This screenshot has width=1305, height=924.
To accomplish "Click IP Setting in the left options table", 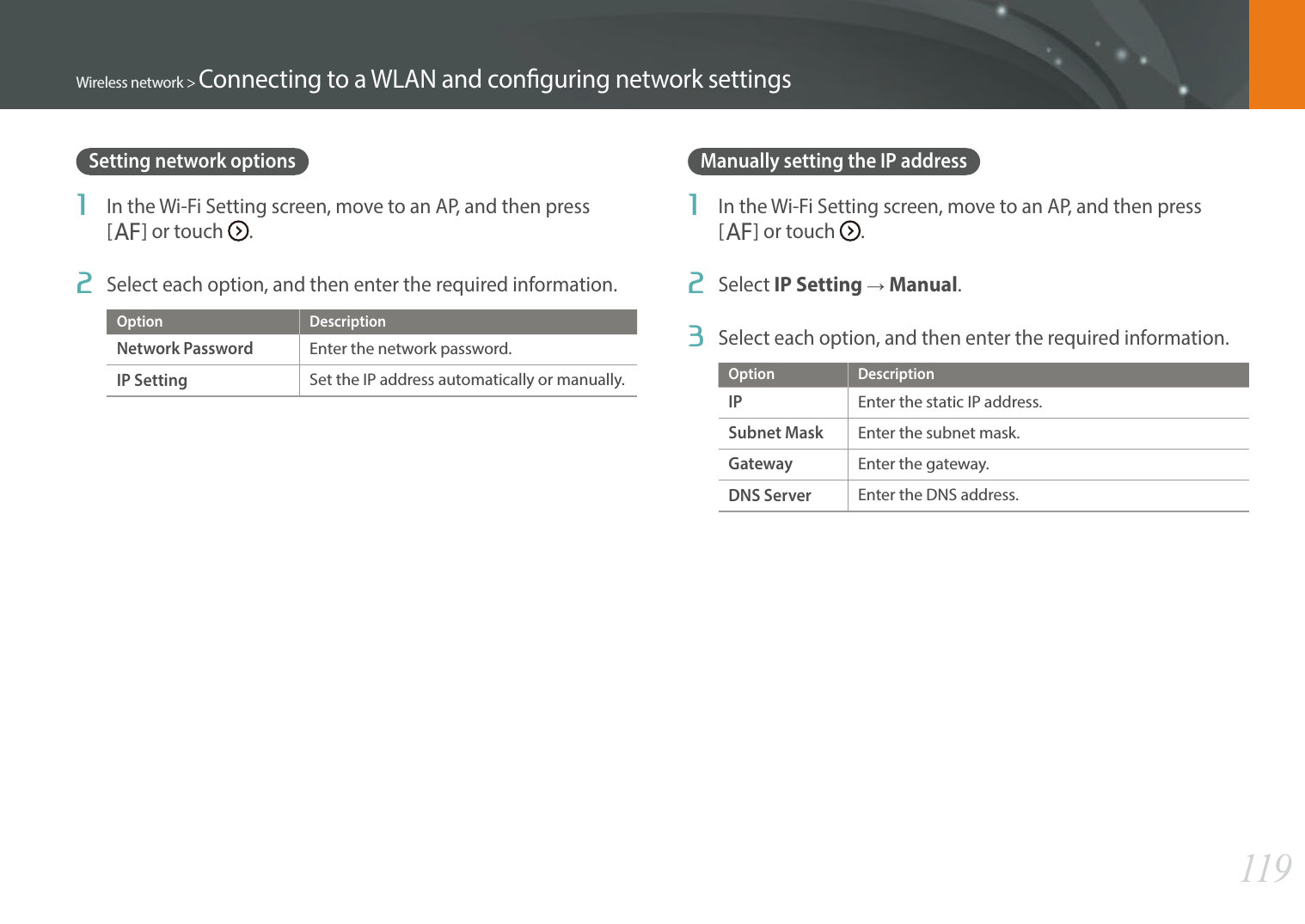I will click(152, 380).
